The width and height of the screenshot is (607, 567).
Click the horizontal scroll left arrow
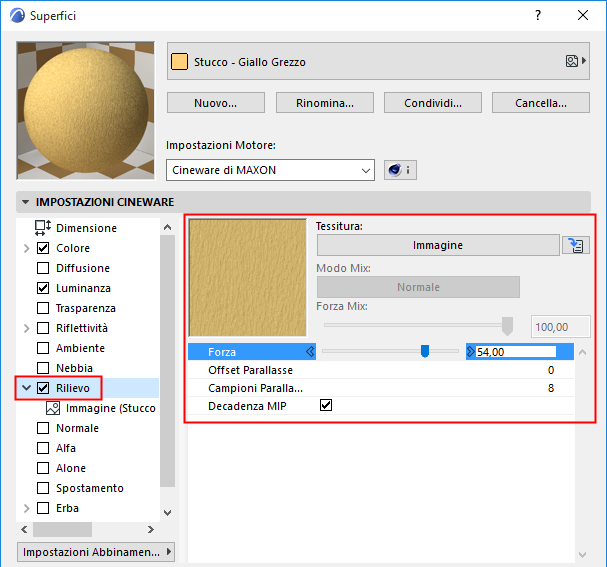pos(24,529)
